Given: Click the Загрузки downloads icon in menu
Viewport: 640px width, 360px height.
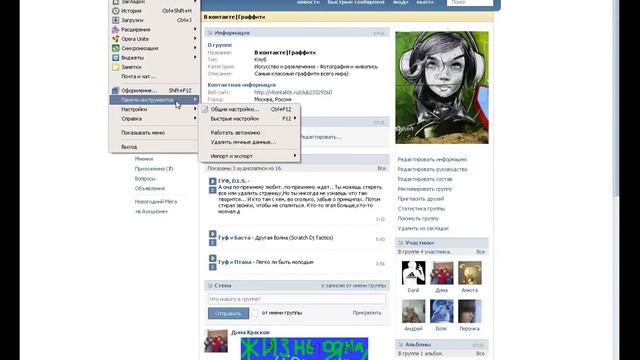Looking at the screenshot, I should (x=116, y=20).
